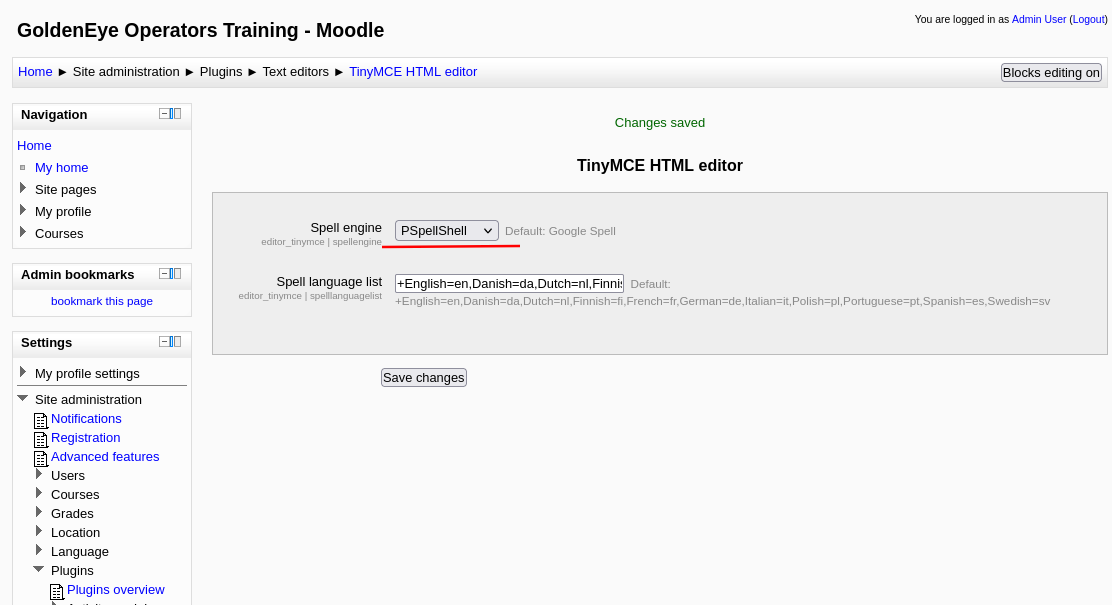Click the Advanced features page icon
1112x605 pixels.
point(41,459)
